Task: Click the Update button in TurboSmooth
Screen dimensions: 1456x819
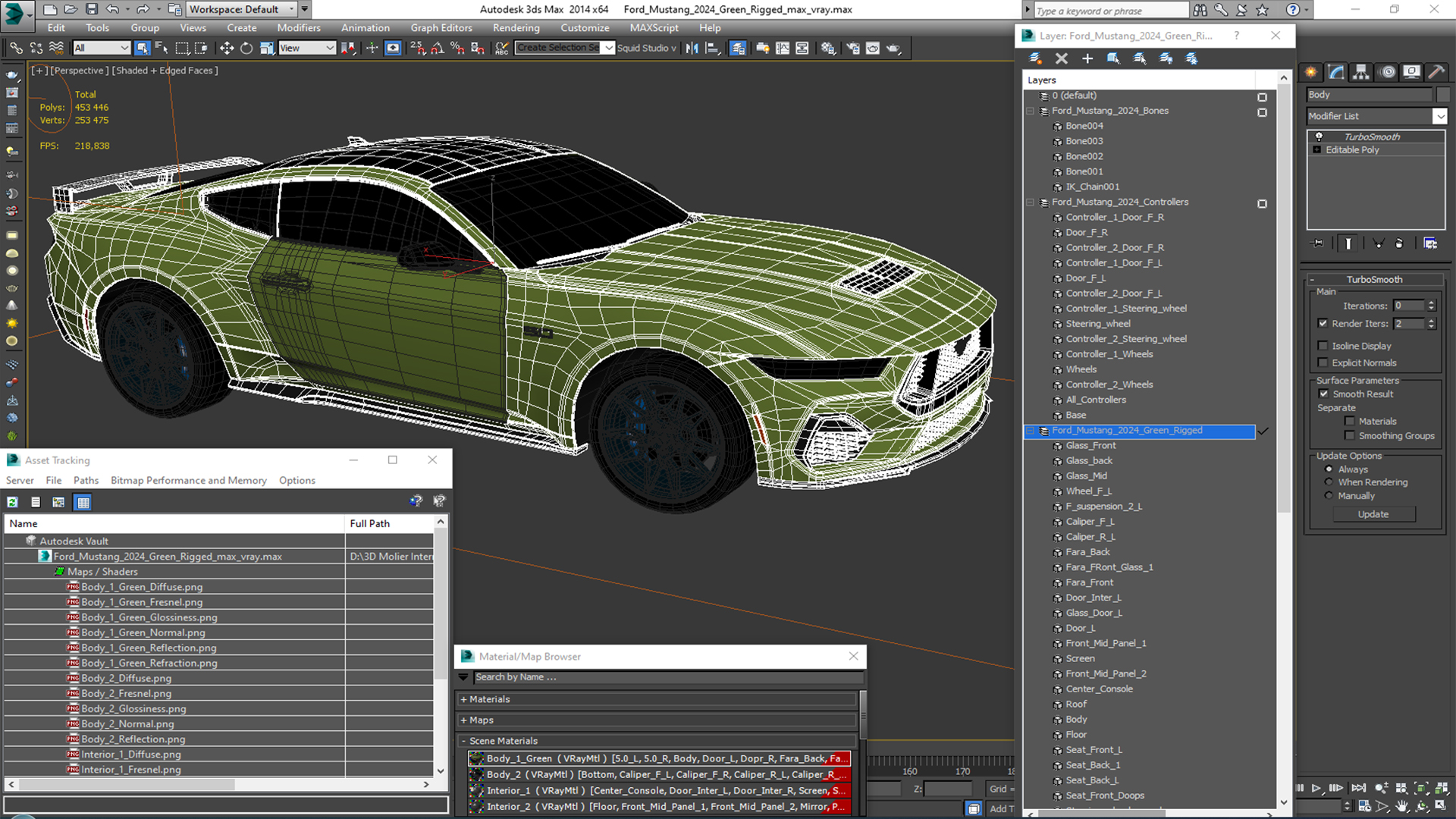Action: (x=1373, y=514)
